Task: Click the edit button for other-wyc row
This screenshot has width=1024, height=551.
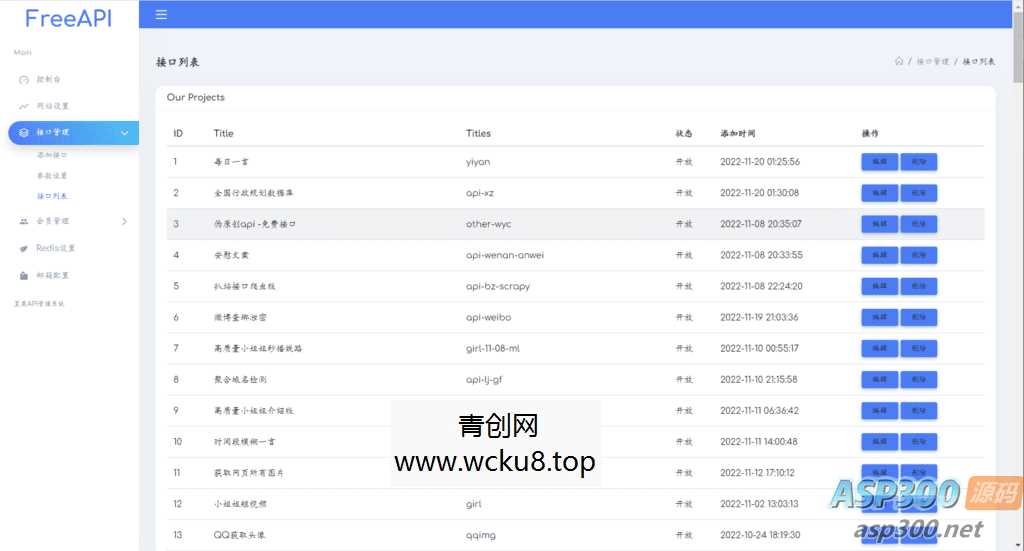Action: (880, 224)
